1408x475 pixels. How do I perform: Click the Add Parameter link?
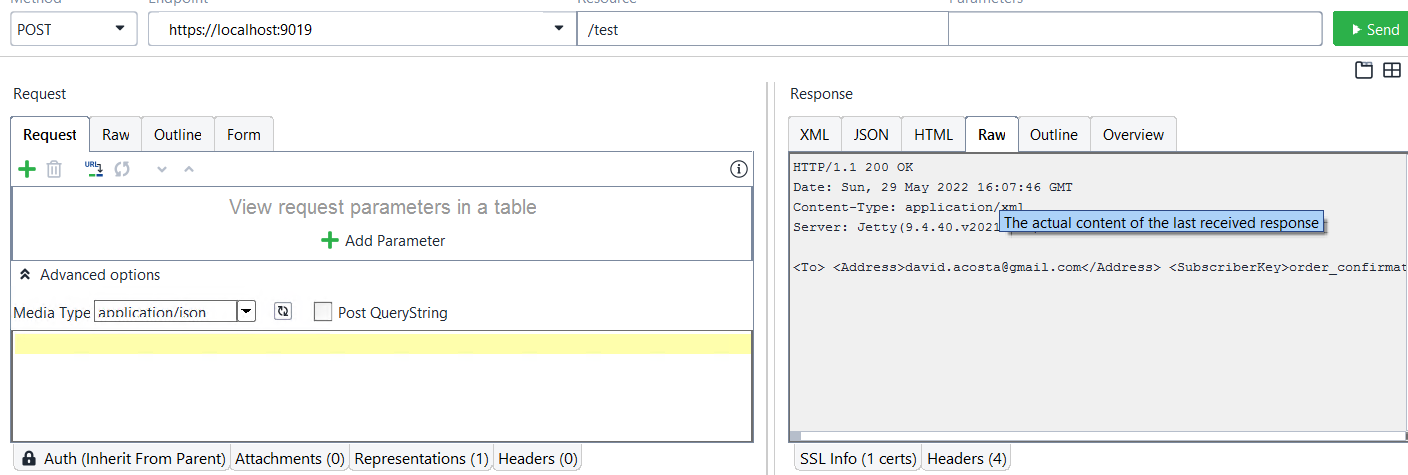[383, 241]
